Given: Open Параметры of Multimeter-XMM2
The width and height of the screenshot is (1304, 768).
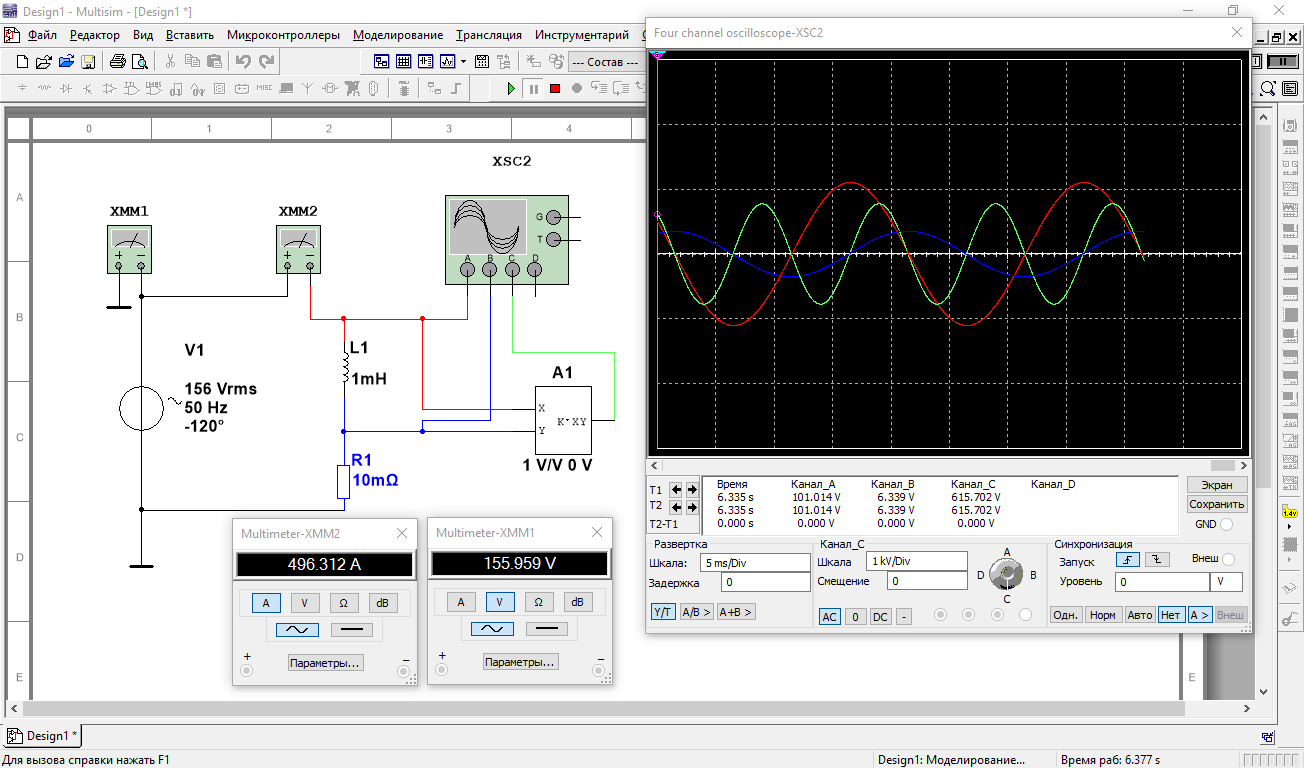Looking at the screenshot, I should pos(325,663).
